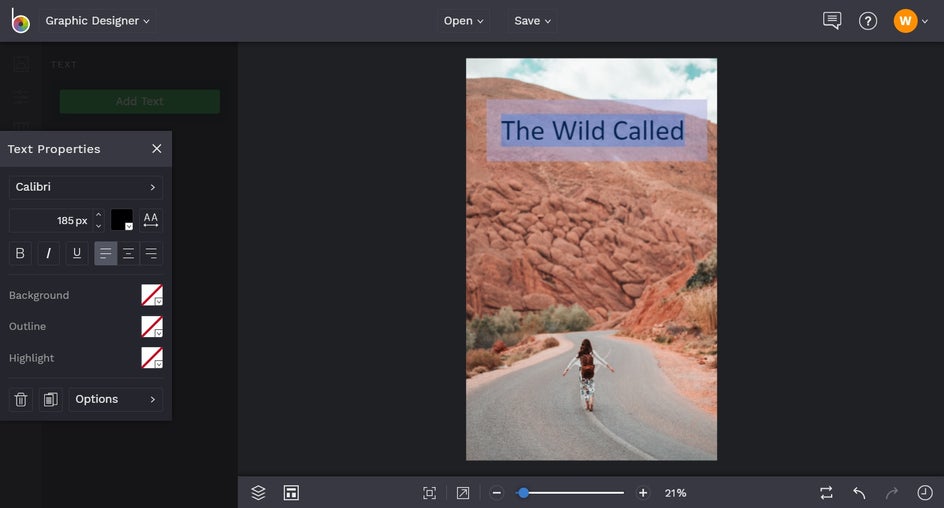Open the history clock icon

925,493
